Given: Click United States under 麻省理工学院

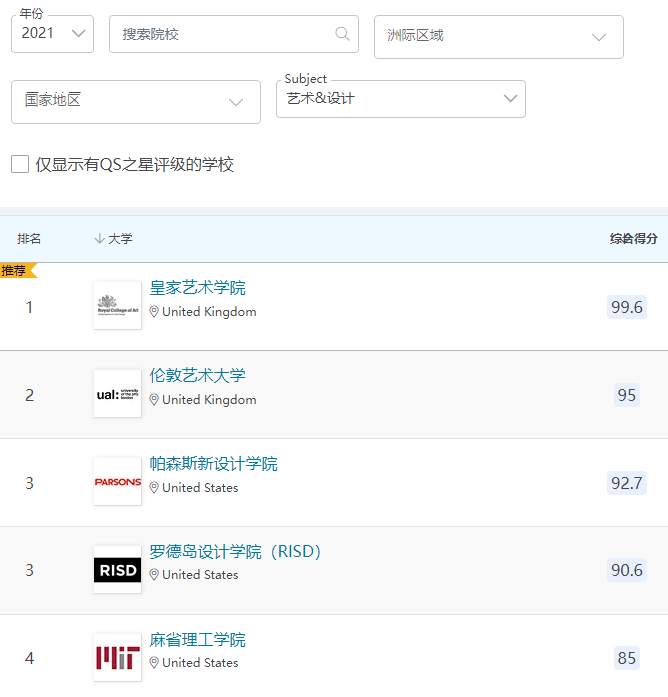Looking at the screenshot, I should pos(200,663).
